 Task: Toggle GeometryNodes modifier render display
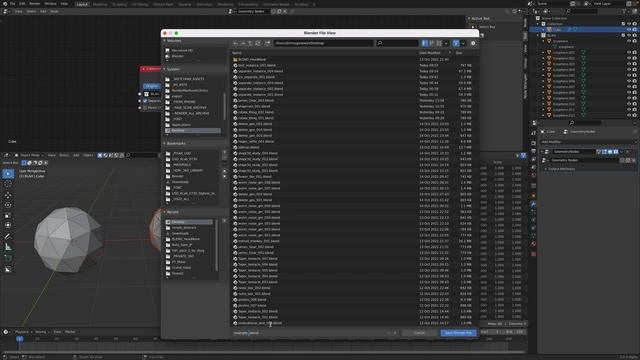616,152
